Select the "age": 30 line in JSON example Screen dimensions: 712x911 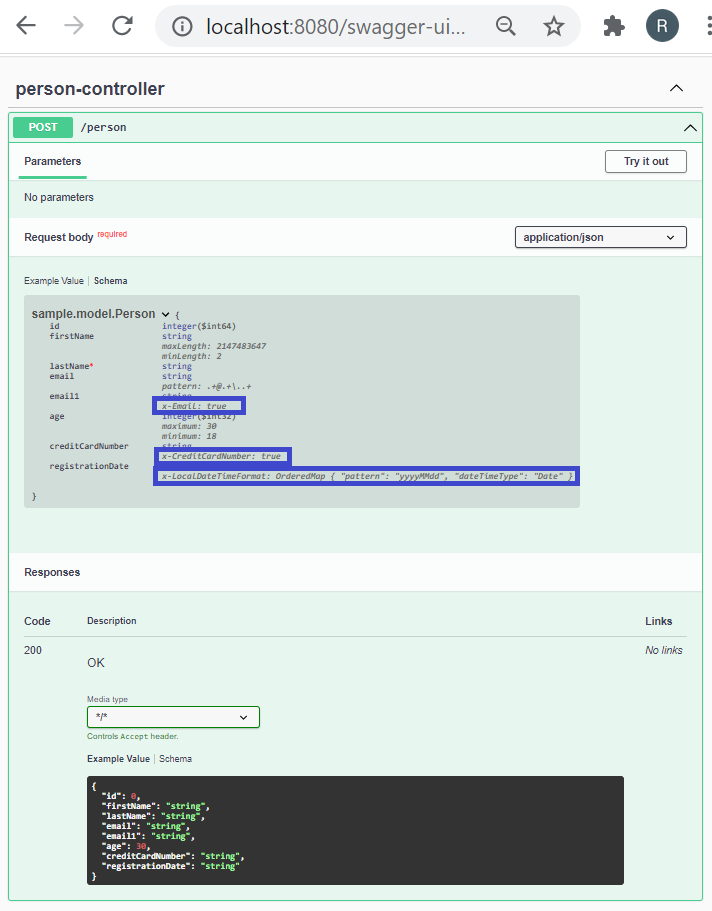126,846
